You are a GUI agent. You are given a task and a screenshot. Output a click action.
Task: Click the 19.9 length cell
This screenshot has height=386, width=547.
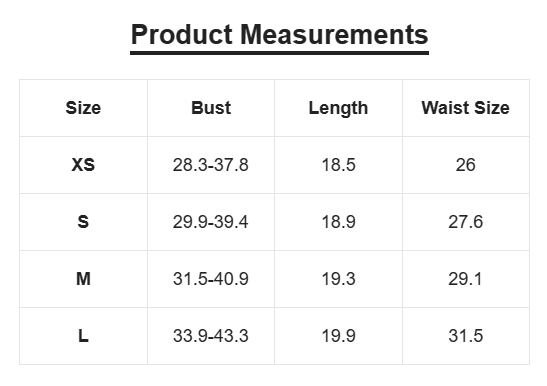click(x=338, y=336)
